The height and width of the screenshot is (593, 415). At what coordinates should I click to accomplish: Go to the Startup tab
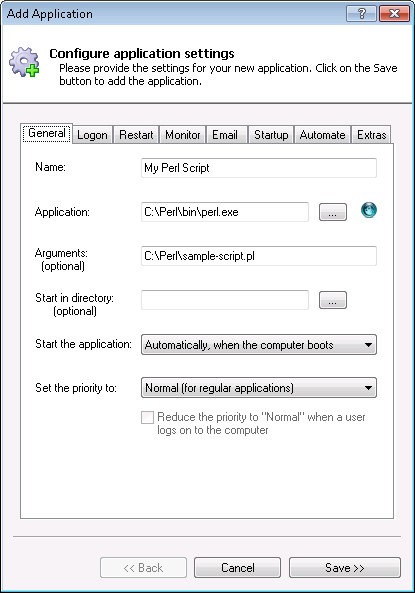tap(271, 135)
